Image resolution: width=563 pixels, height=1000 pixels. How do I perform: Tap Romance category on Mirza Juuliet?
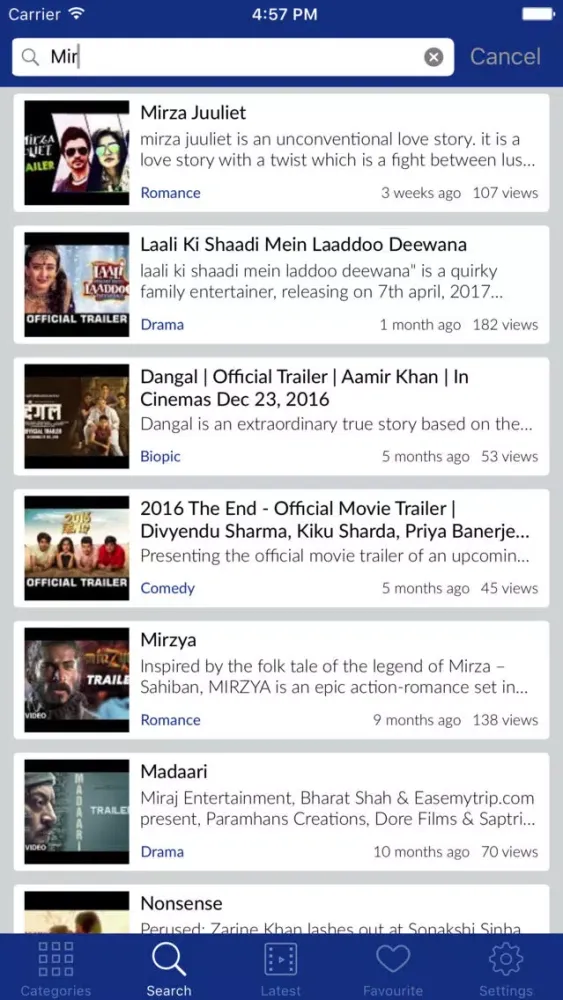pos(170,193)
